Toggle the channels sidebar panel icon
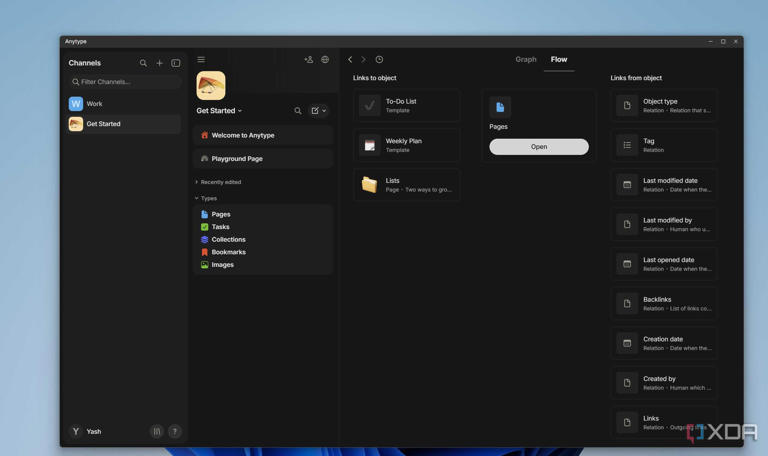 tap(175, 63)
